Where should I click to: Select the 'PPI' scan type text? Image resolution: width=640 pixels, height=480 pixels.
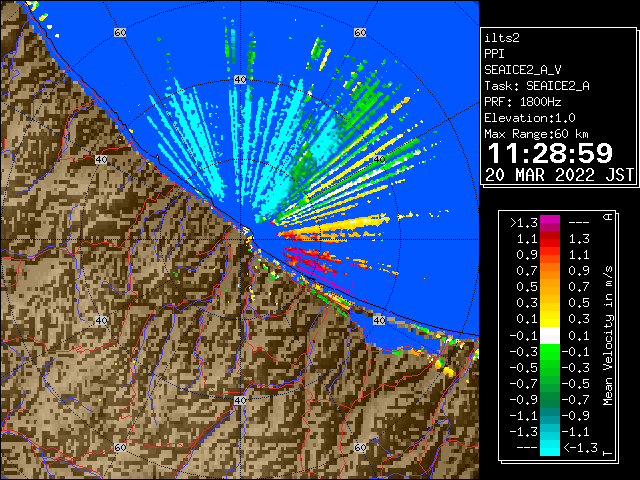pyautogui.click(x=494, y=54)
